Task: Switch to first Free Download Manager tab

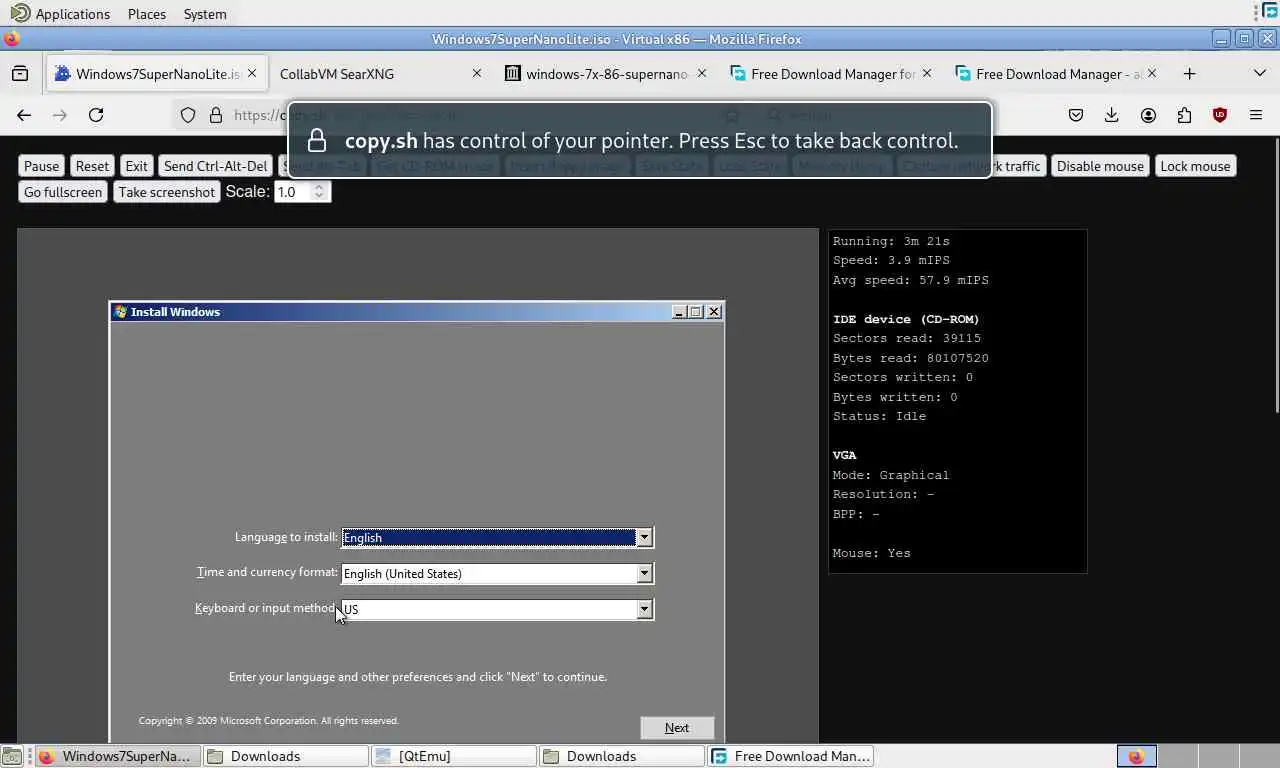Action: click(x=830, y=74)
